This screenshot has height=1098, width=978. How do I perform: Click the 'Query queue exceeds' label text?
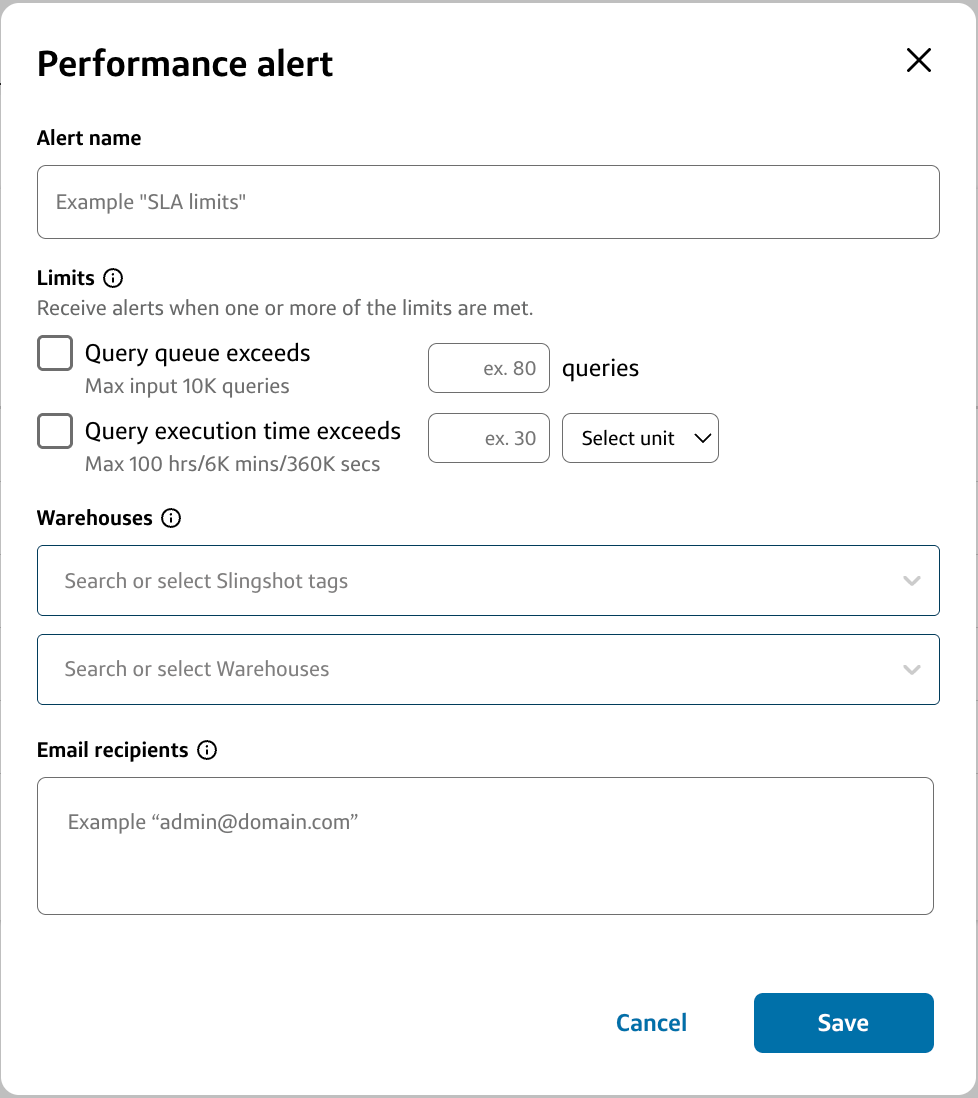tap(197, 353)
